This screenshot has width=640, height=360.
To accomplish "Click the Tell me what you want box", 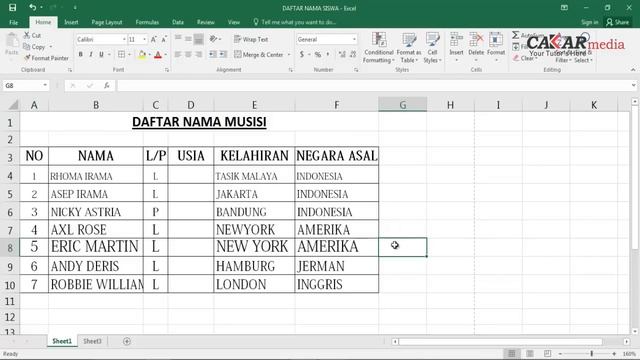I will point(295,22).
